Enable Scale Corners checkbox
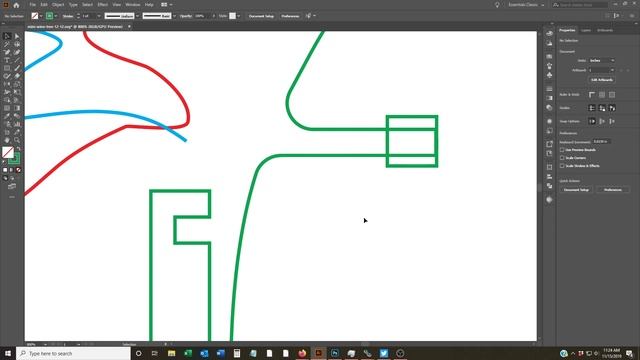This screenshot has height=360, width=640. click(562, 158)
